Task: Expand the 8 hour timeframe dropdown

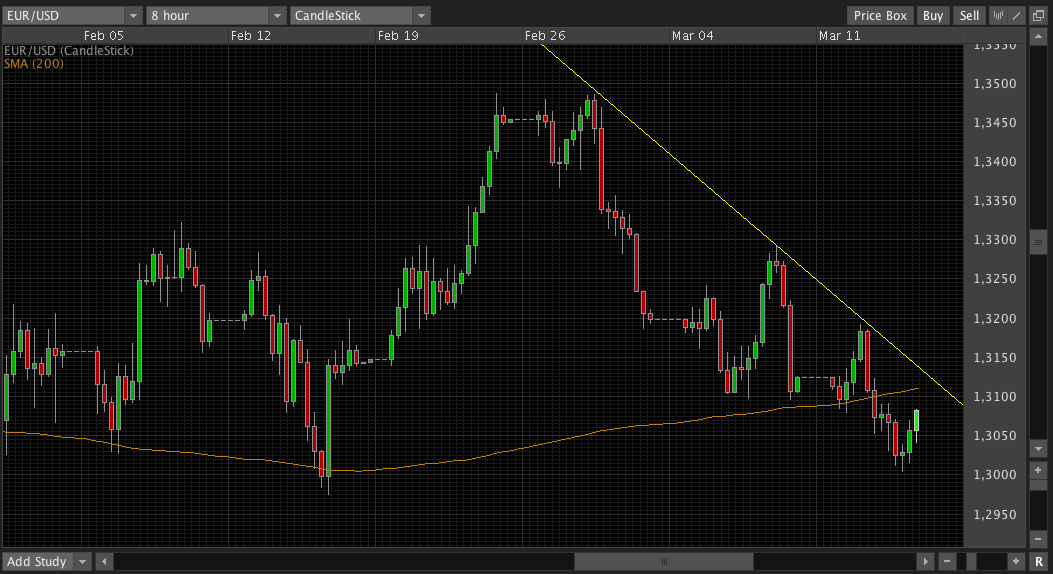Action: [x=277, y=15]
